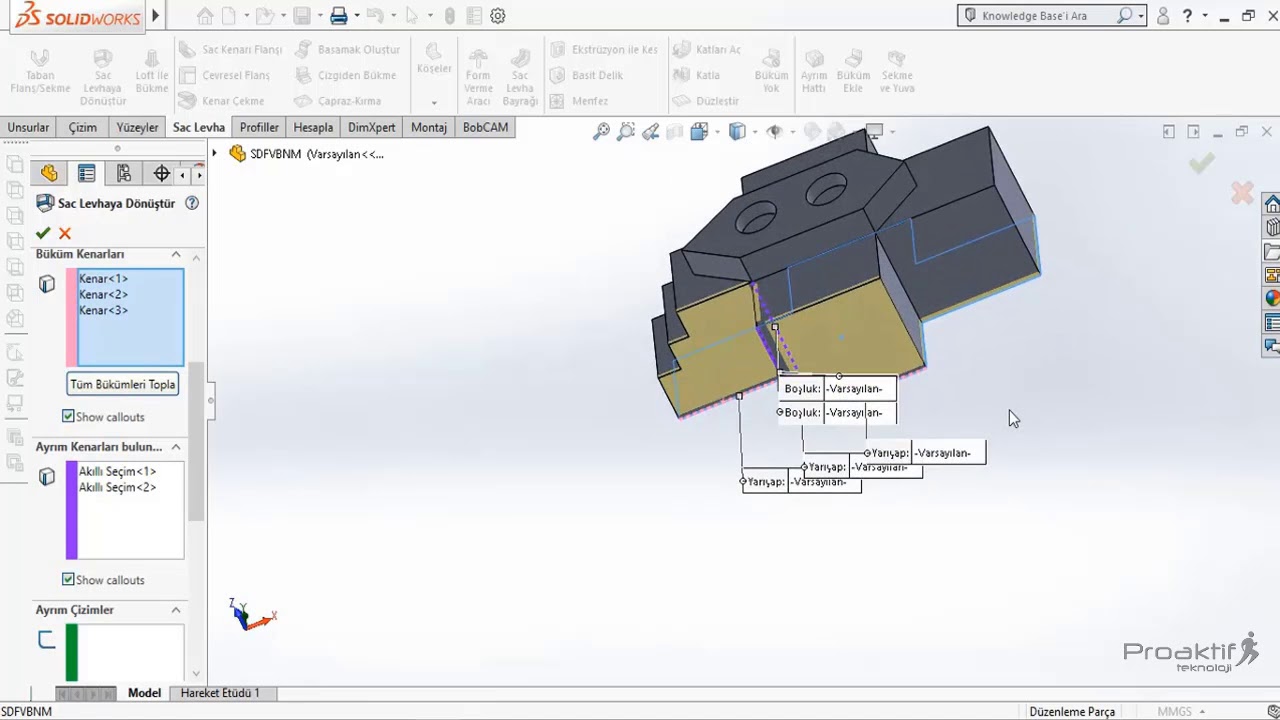Viewport: 1280px width, 720px height.
Task: Collapse the Ayrım Kenarları bulun... section
Action: pyautogui.click(x=176, y=447)
